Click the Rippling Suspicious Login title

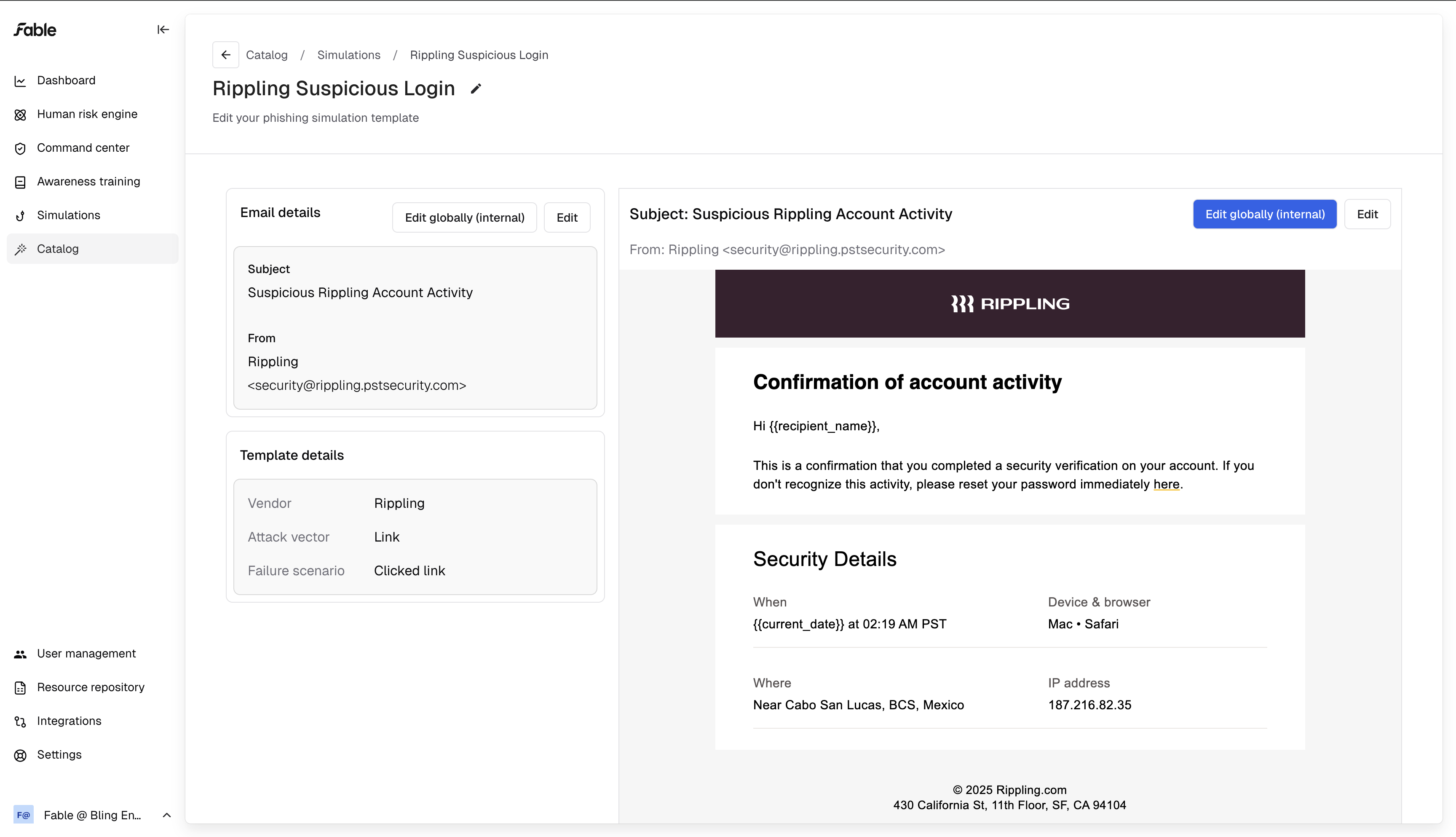click(334, 89)
